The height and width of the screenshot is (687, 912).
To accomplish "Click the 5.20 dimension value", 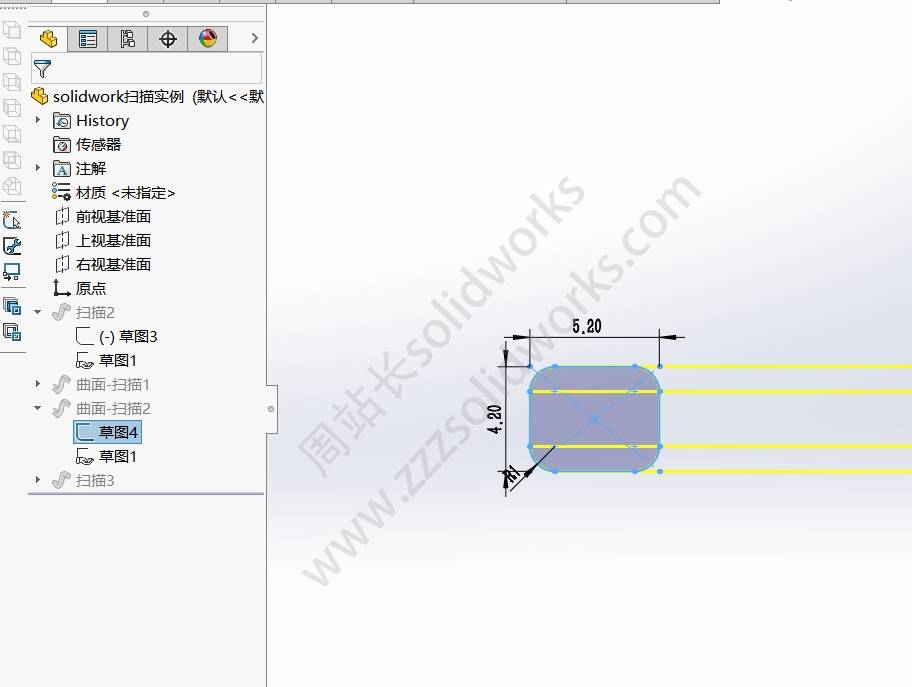I will click(587, 326).
